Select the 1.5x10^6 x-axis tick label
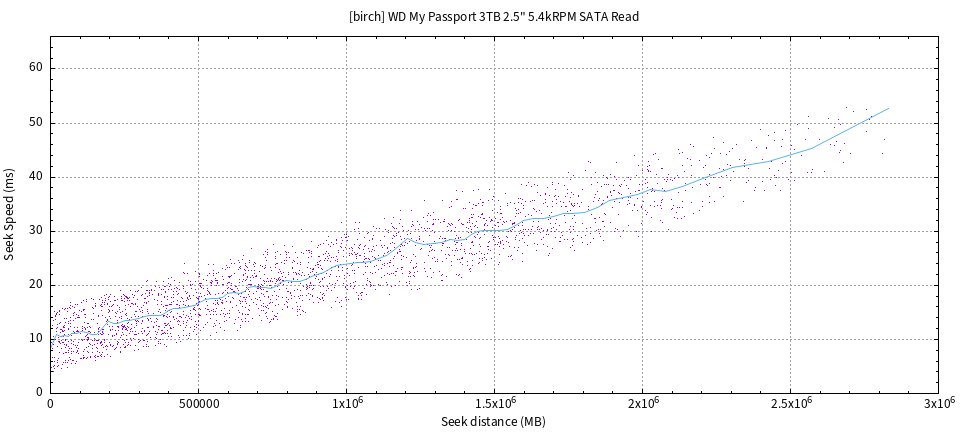Image resolution: width=960 pixels, height=432 pixels. click(494, 404)
